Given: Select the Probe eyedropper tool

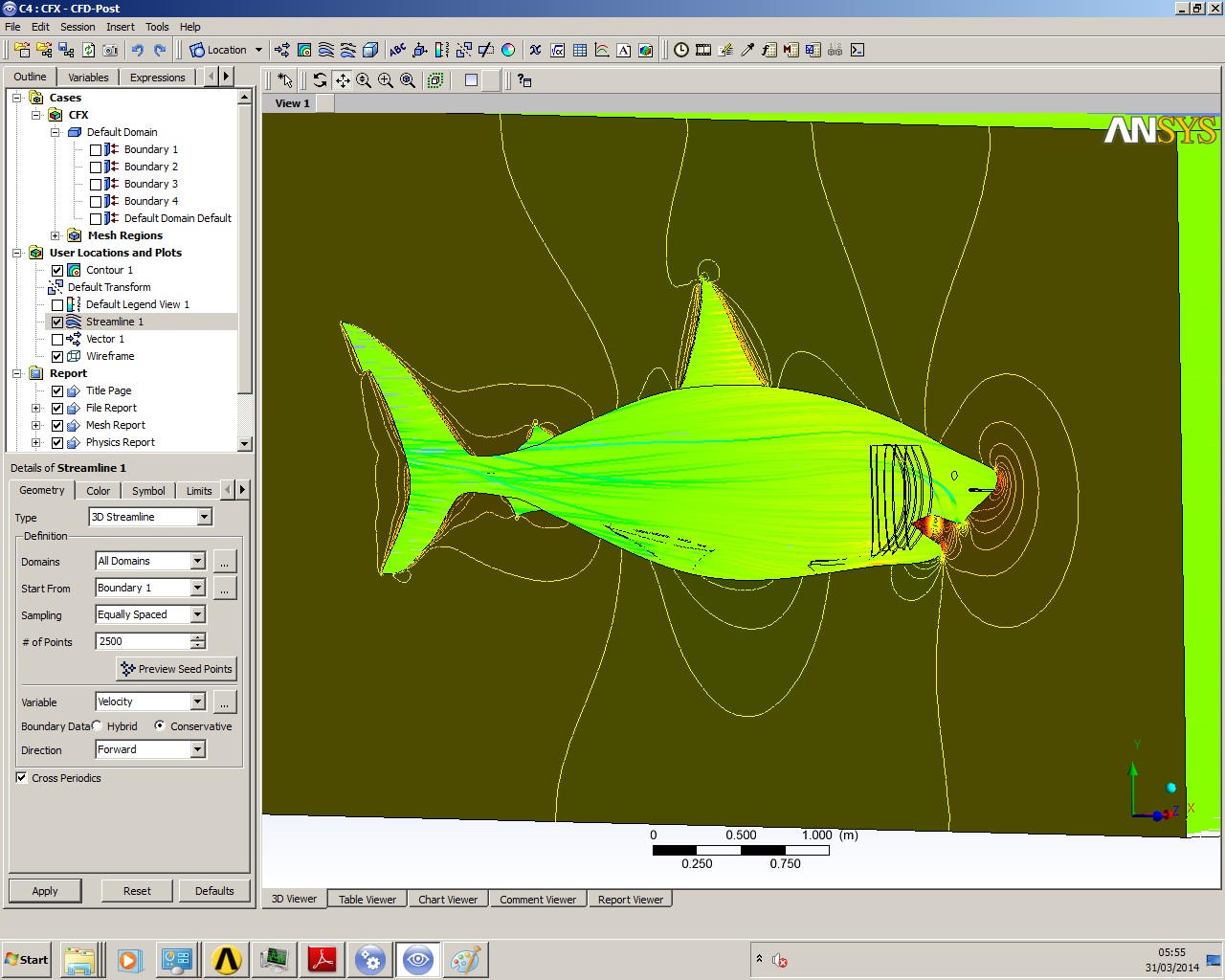Looking at the screenshot, I should tap(747, 50).
